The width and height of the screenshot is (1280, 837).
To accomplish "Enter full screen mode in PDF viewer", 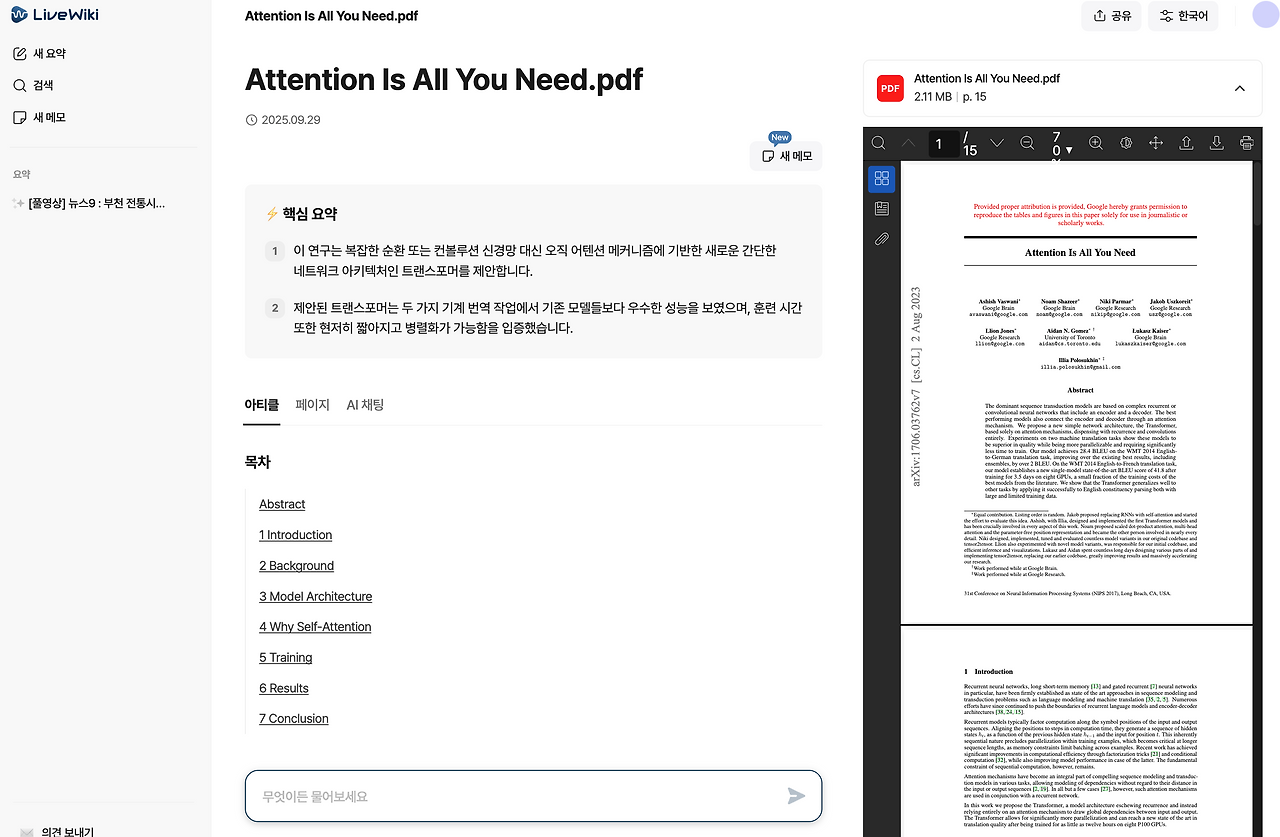I will [x=1156, y=143].
